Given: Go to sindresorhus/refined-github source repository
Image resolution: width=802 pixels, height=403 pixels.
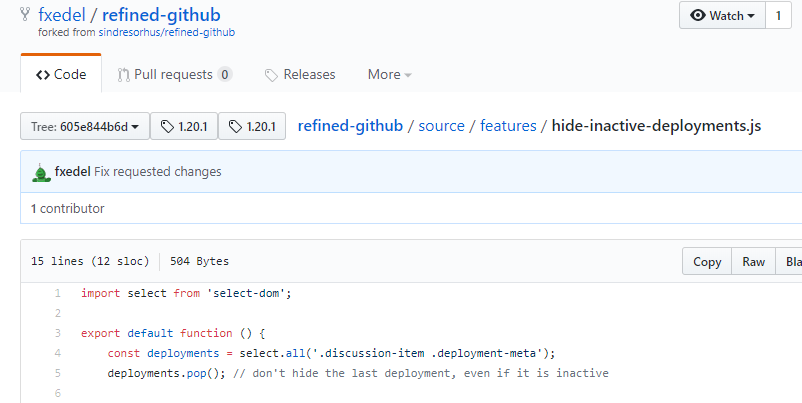Looking at the screenshot, I should click(167, 32).
